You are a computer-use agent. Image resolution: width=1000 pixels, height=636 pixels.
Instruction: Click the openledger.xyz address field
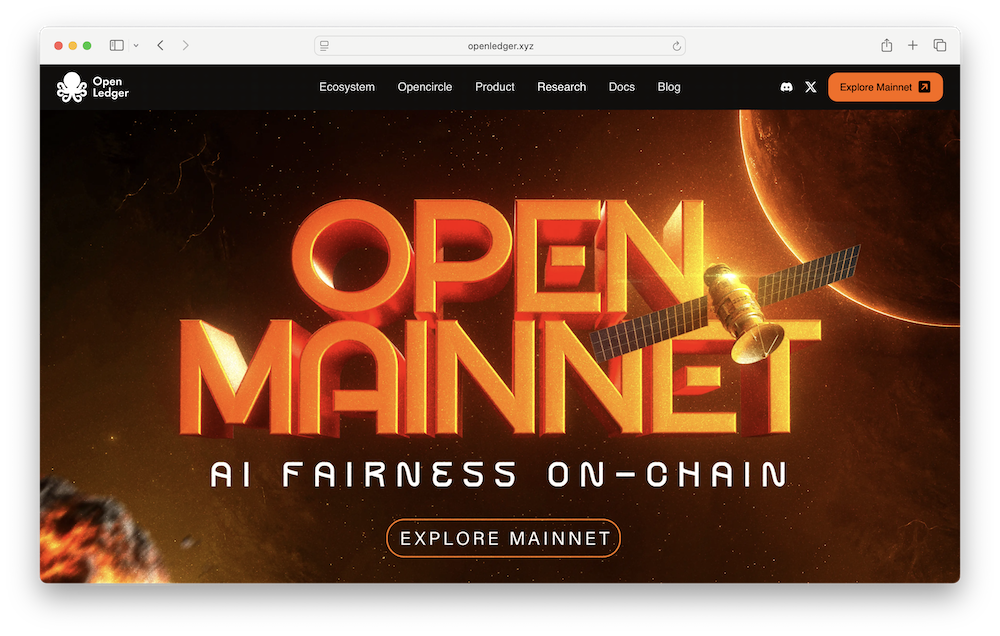coord(500,46)
